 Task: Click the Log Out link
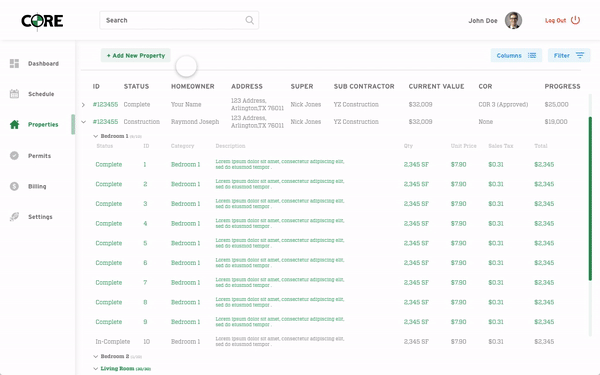point(555,21)
